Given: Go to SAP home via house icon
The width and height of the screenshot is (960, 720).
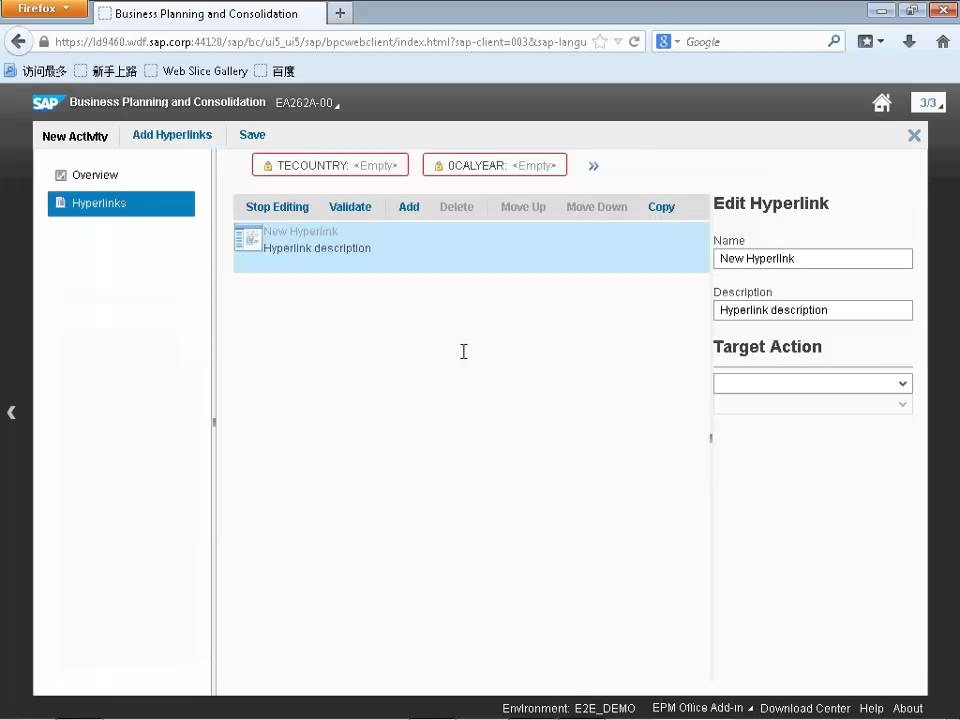Looking at the screenshot, I should [x=882, y=103].
